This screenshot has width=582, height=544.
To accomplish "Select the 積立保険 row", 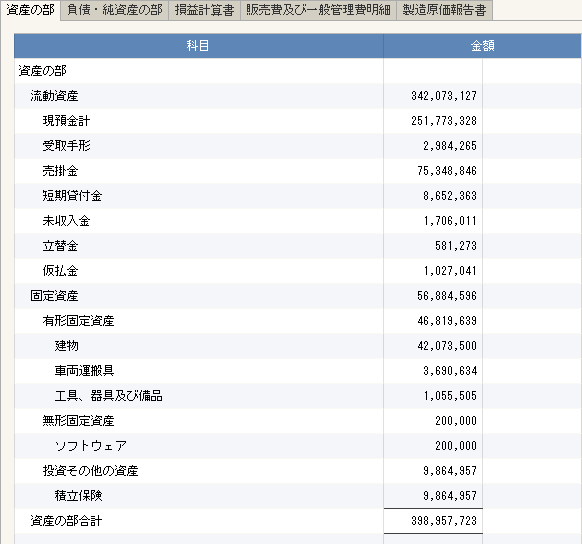I will point(298,496).
